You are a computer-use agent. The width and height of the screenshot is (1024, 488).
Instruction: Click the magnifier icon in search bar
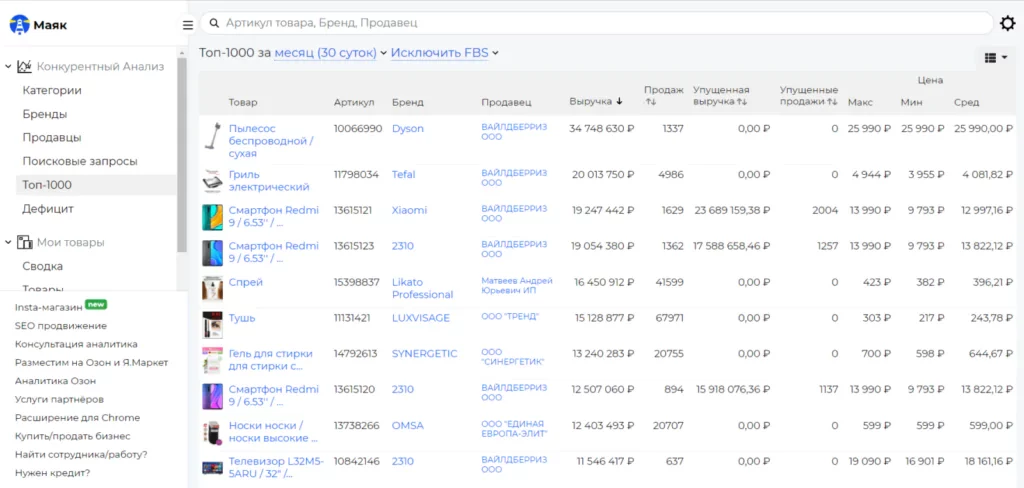(x=213, y=23)
